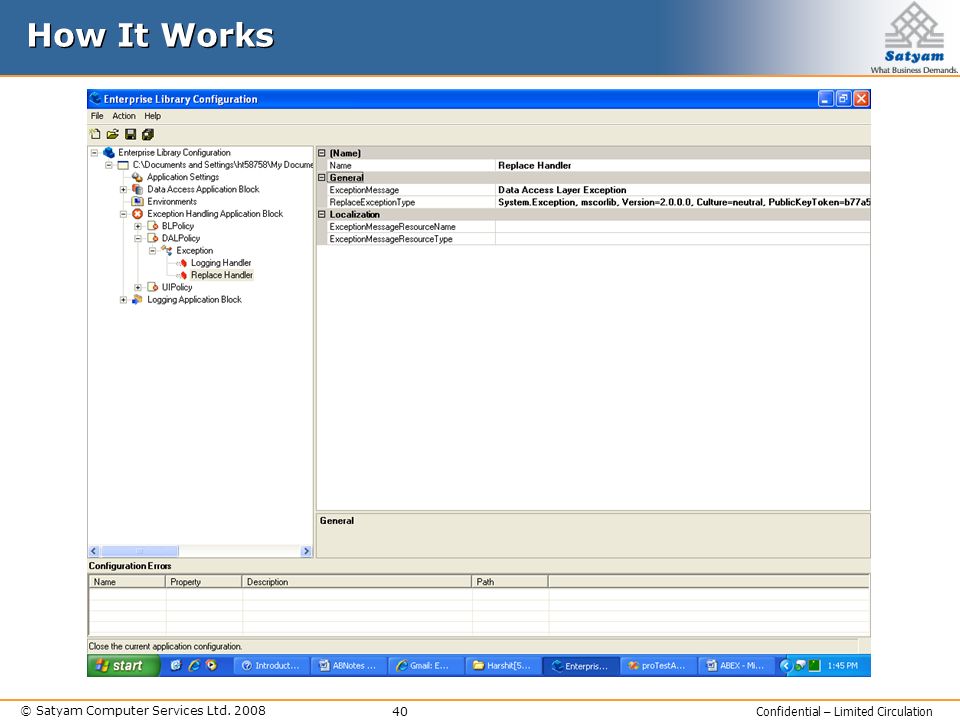Screen dimensions: 960x720
Task: Collapse the Exception Handling Application Block node
Action: point(124,214)
